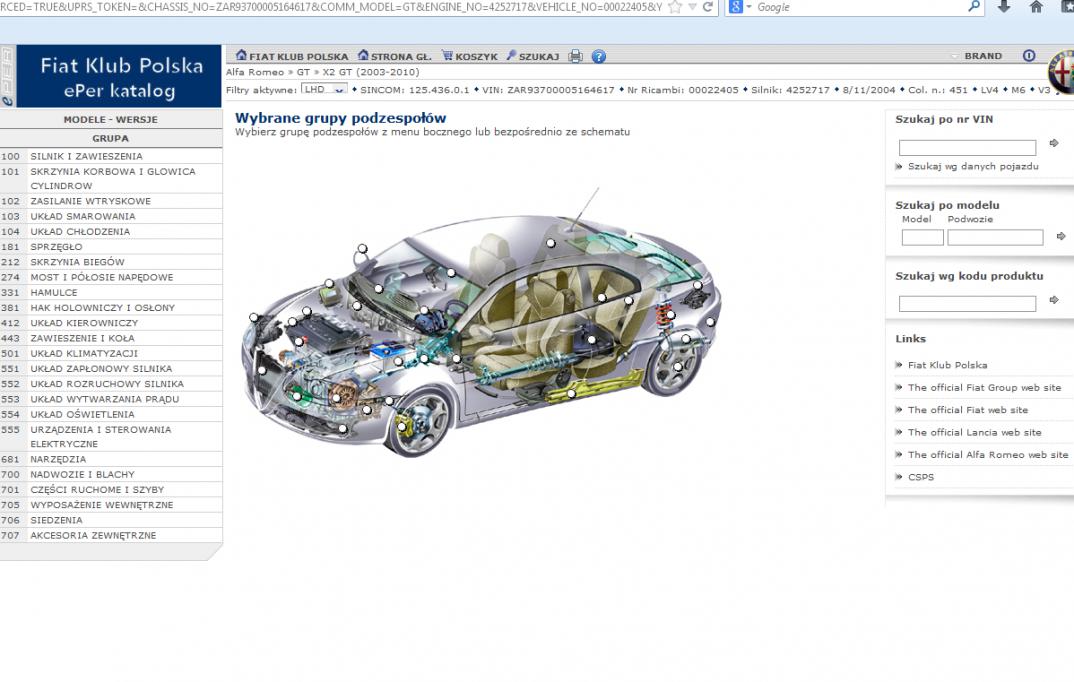
Task: Select group 681 NARZĘDZIA
Action: (111, 459)
